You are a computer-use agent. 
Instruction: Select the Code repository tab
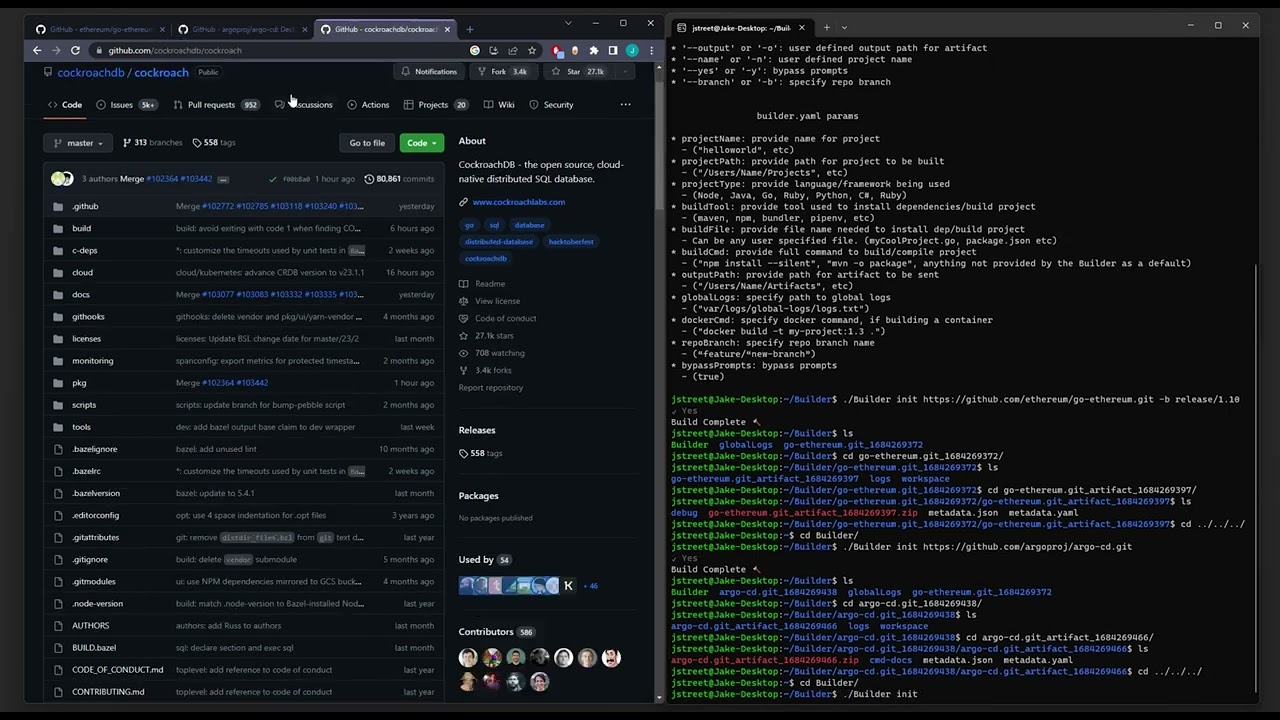[66, 104]
